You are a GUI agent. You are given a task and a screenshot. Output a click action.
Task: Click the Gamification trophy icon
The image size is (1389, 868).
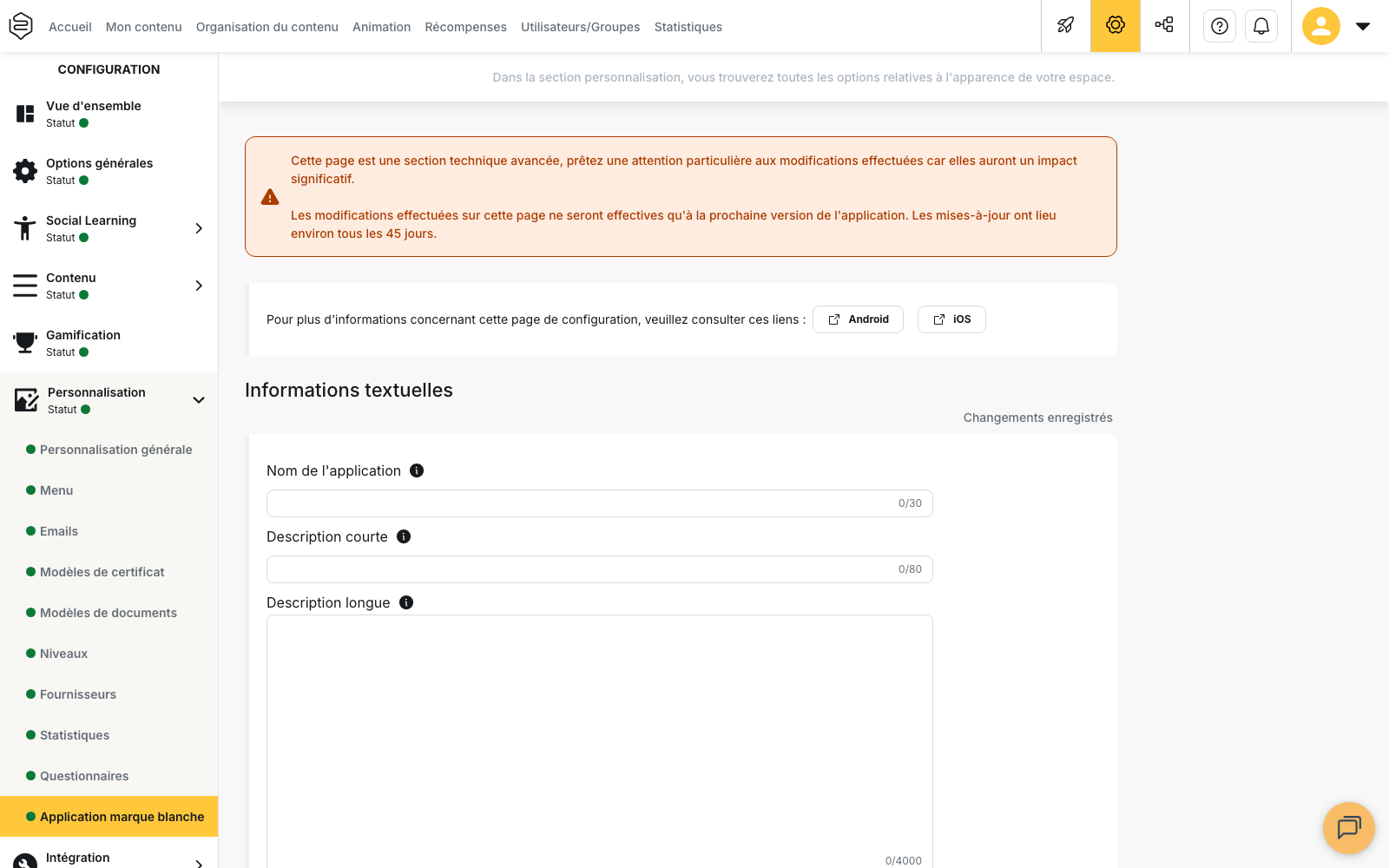(25, 343)
